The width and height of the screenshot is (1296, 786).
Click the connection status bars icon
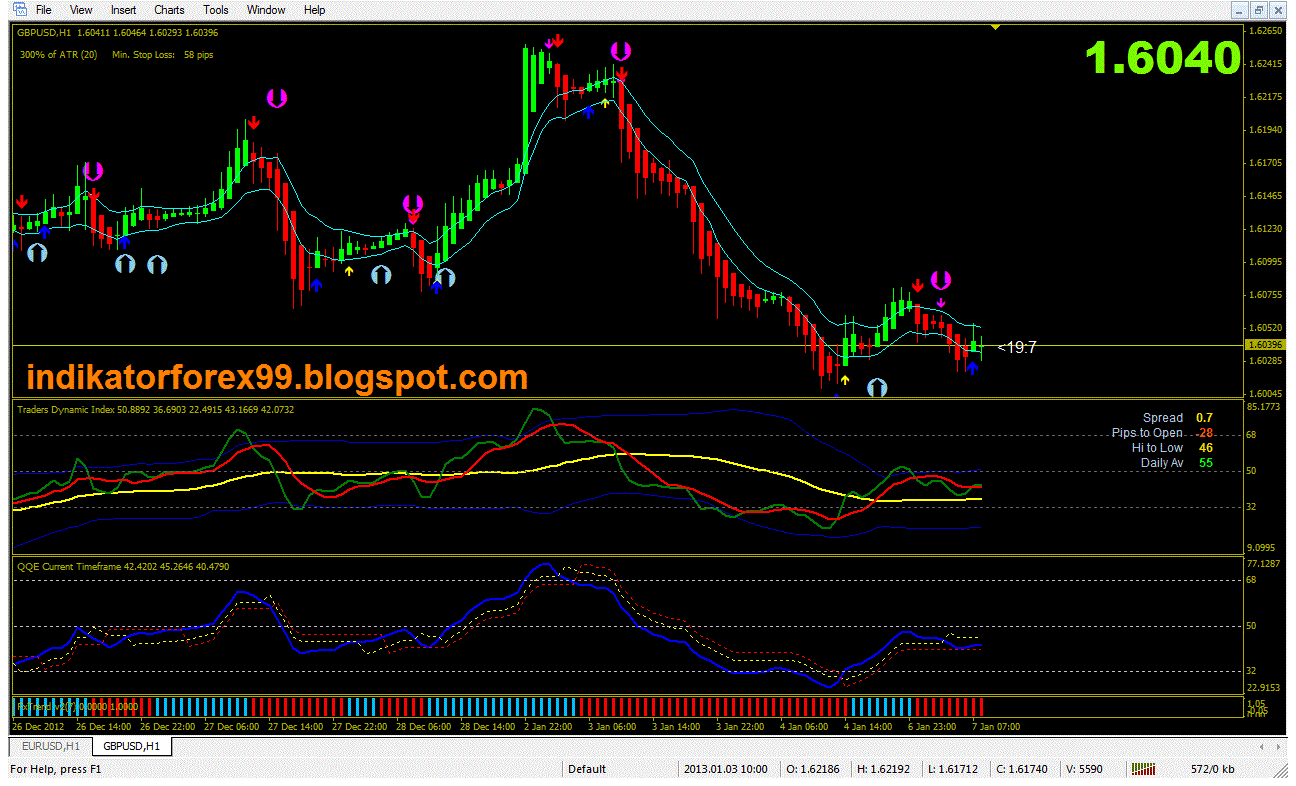[x=1143, y=769]
